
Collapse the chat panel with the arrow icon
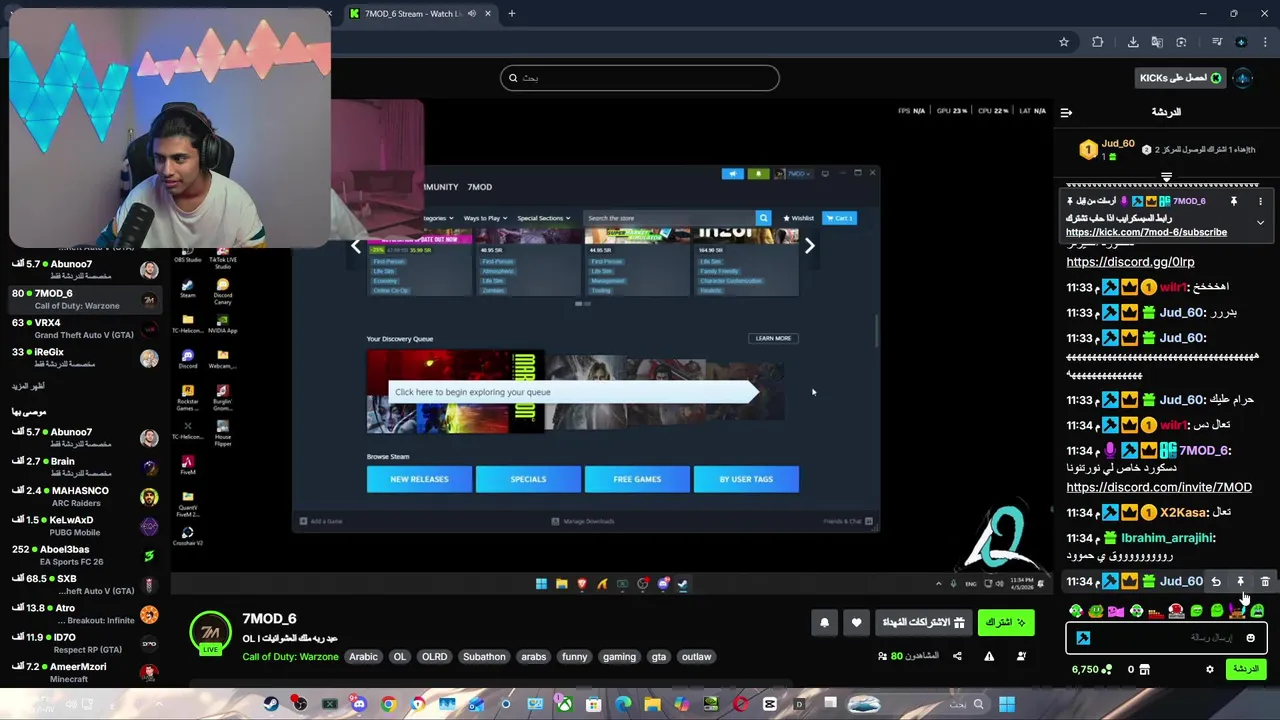pos(1066,112)
